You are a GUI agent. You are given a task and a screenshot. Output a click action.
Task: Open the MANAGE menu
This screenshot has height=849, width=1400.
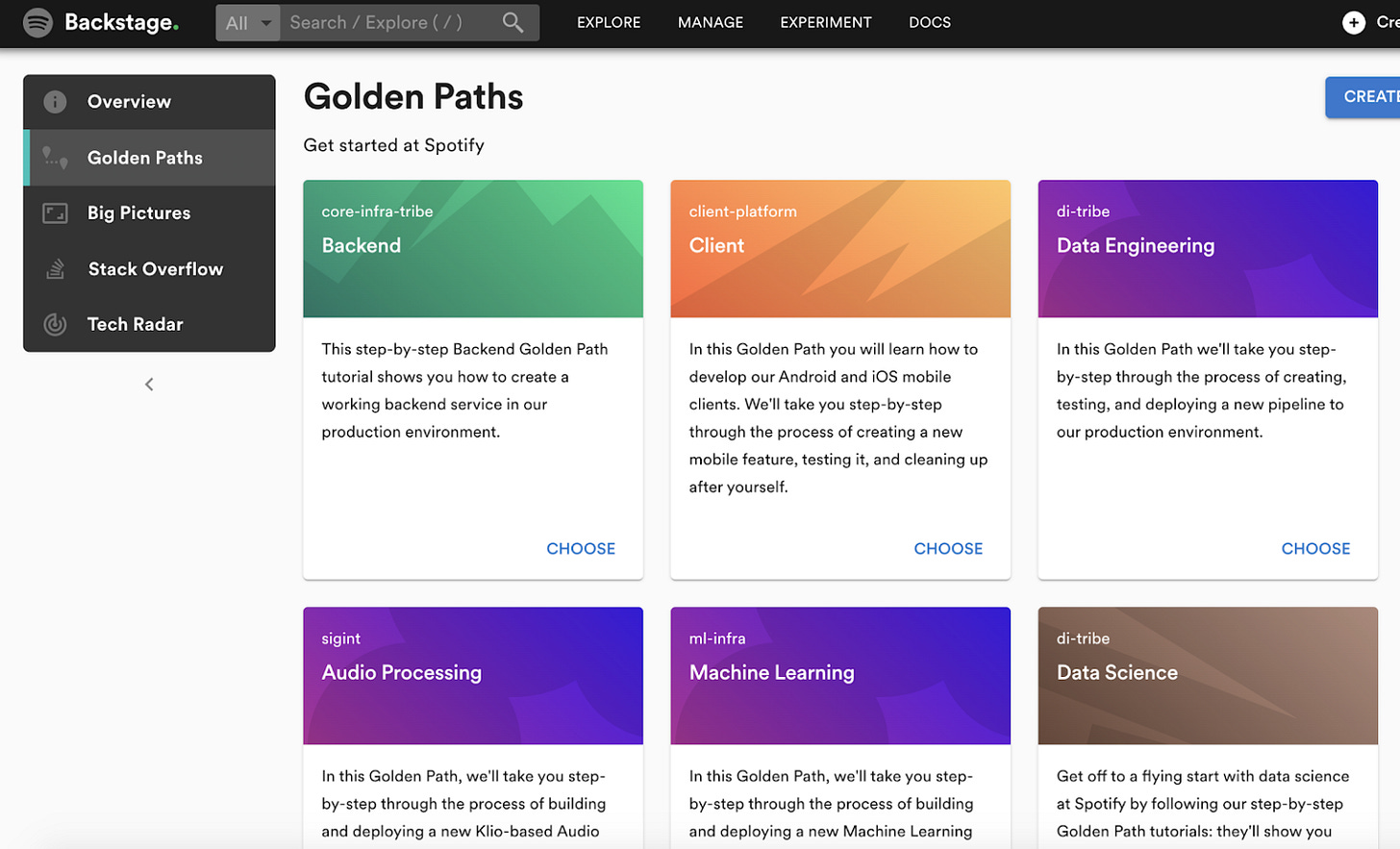click(711, 22)
